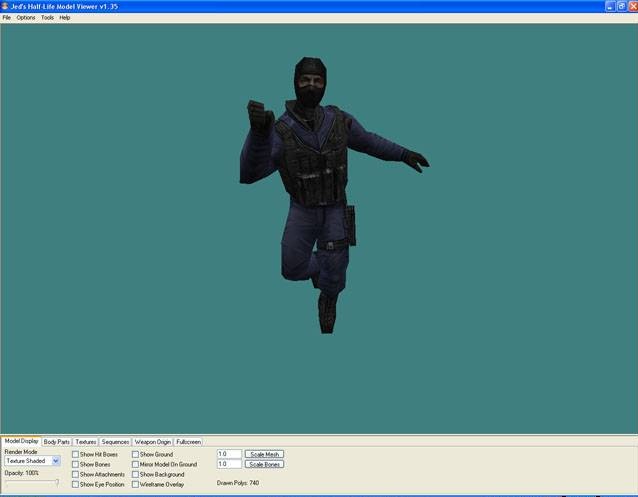Screen dimensions: 638x497
Task: Switch to the Body Parts tab
Action: click(57, 442)
